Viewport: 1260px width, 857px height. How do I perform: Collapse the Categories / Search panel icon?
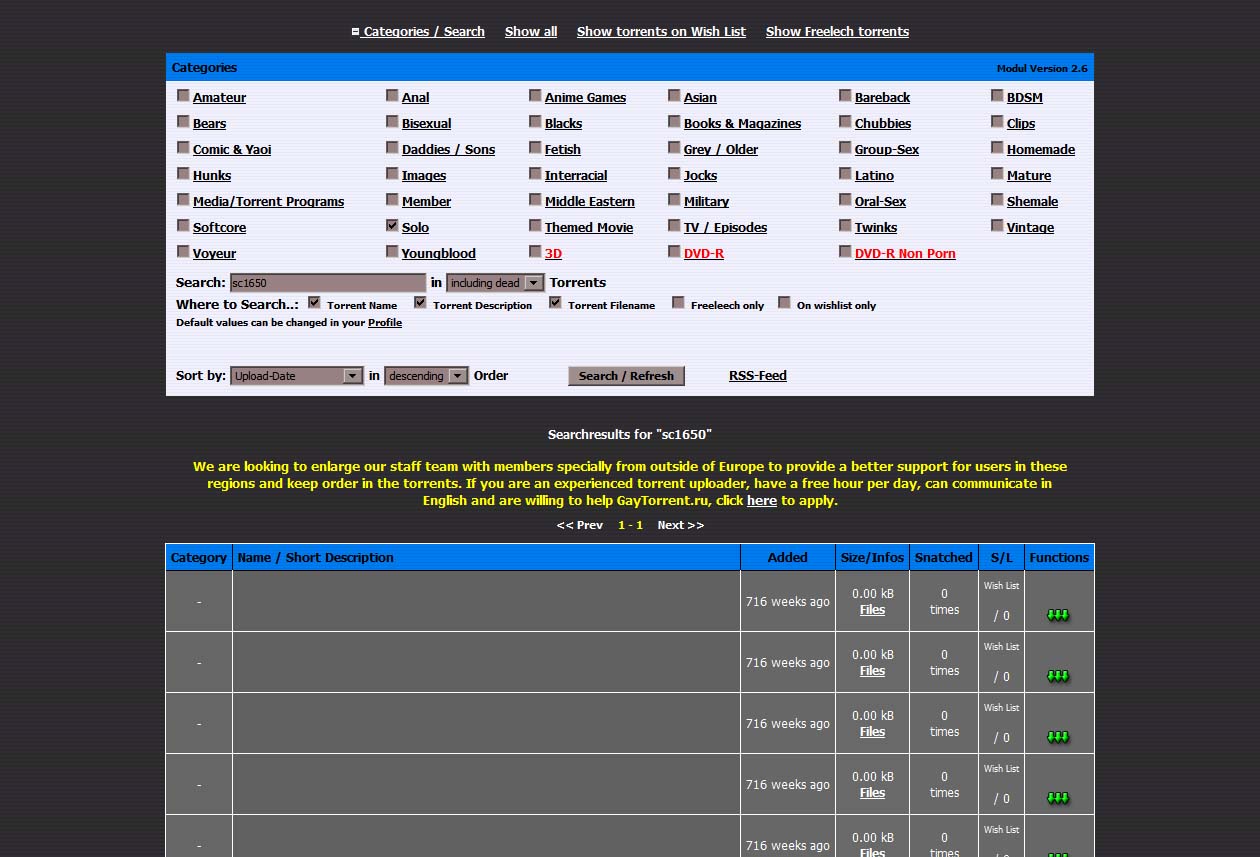coord(355,32)
